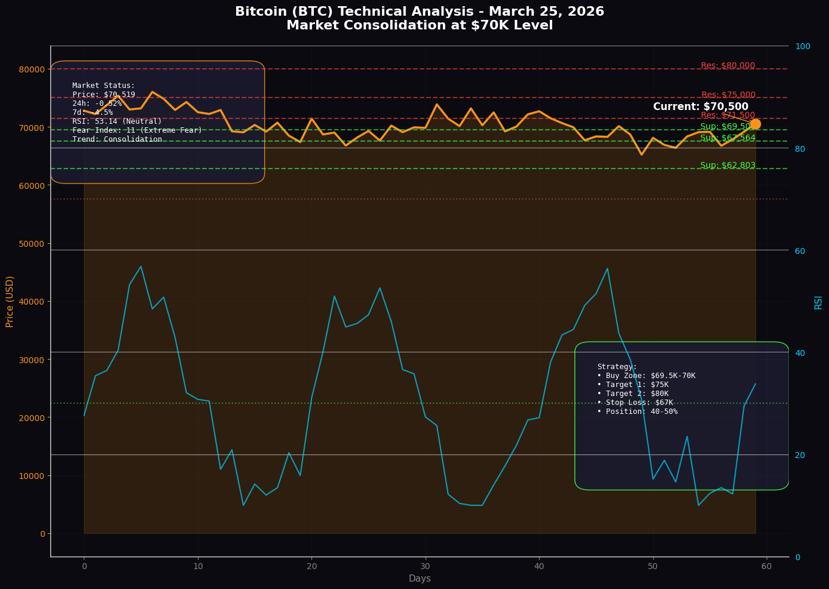Click the chart title text

[x=419, y=18]
